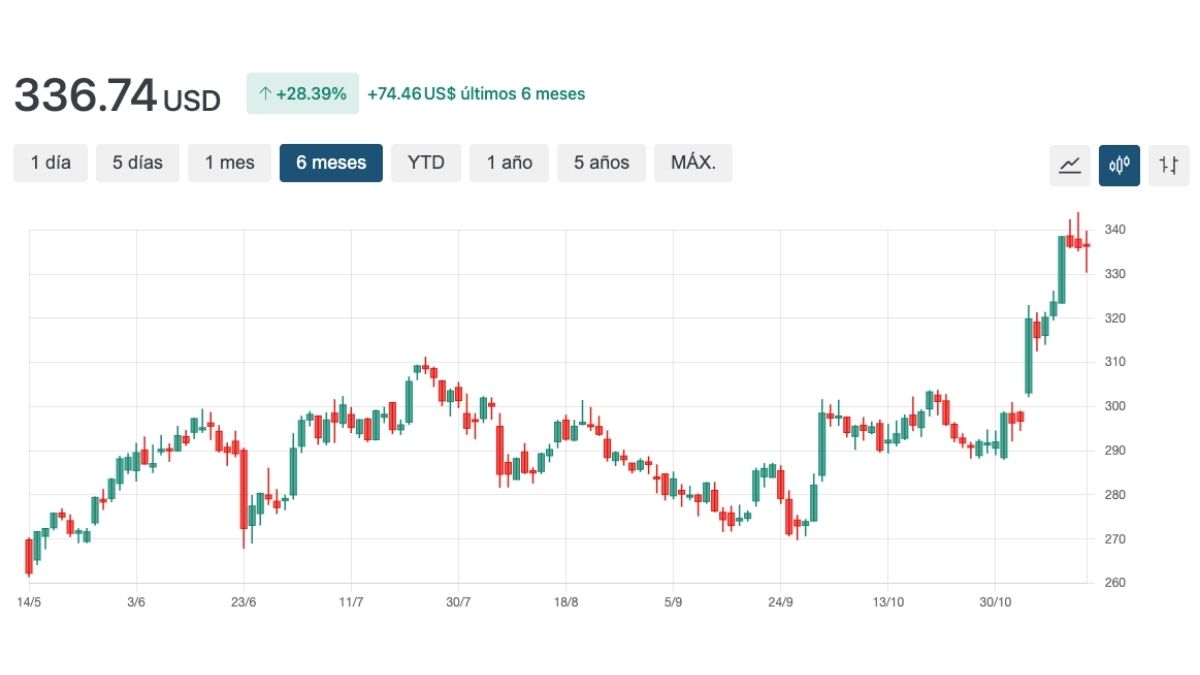1200x675 pixels.
Task: Select the 1 día time range
Action: click(51, 163)
